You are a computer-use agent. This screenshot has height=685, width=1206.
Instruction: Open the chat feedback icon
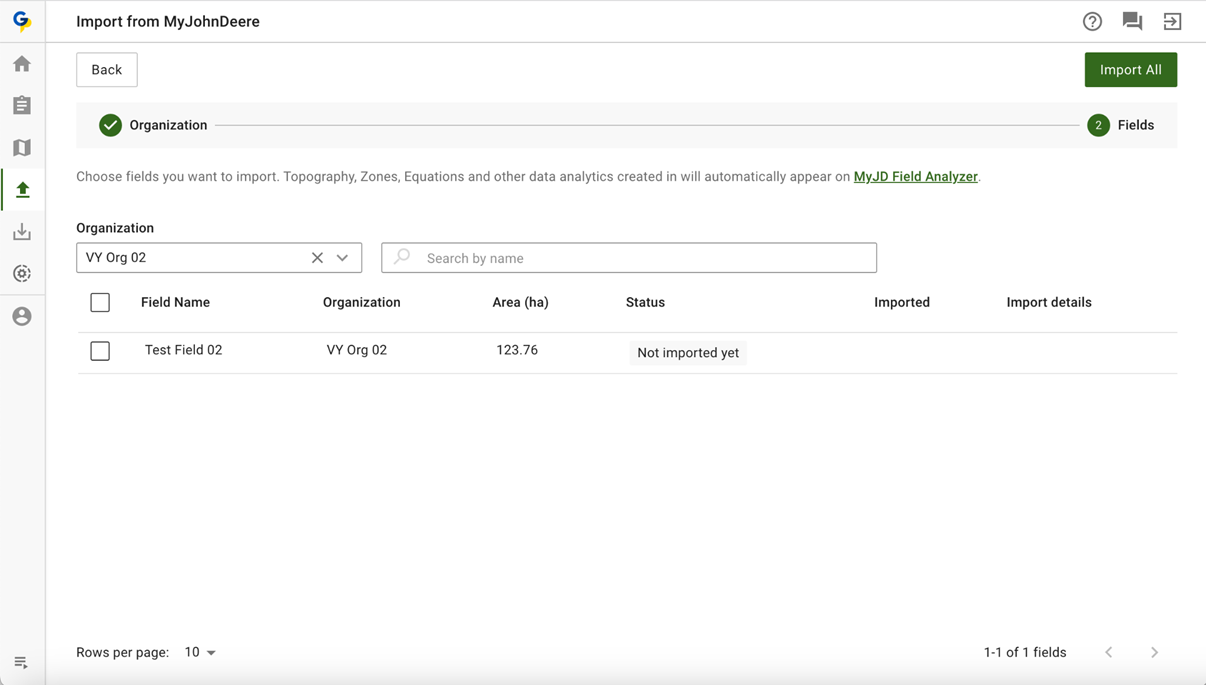click(1132, 21)
